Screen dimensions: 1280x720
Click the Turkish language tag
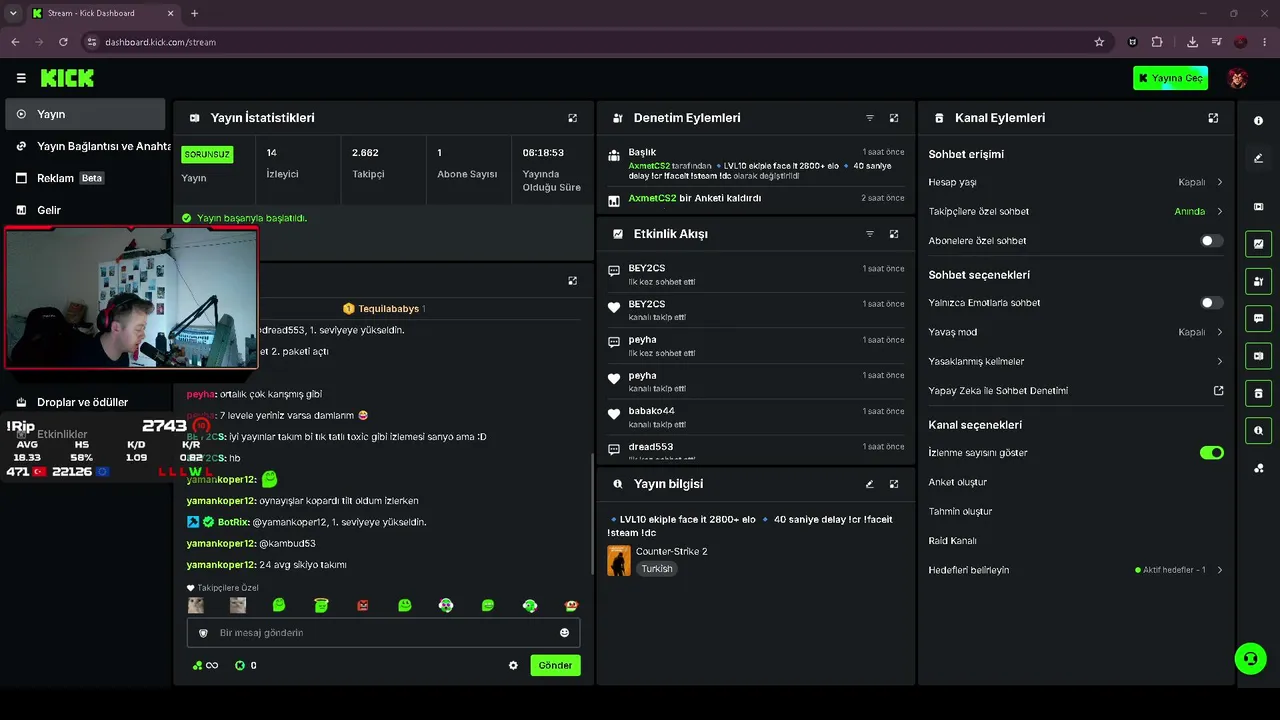[x=657, y=569]
